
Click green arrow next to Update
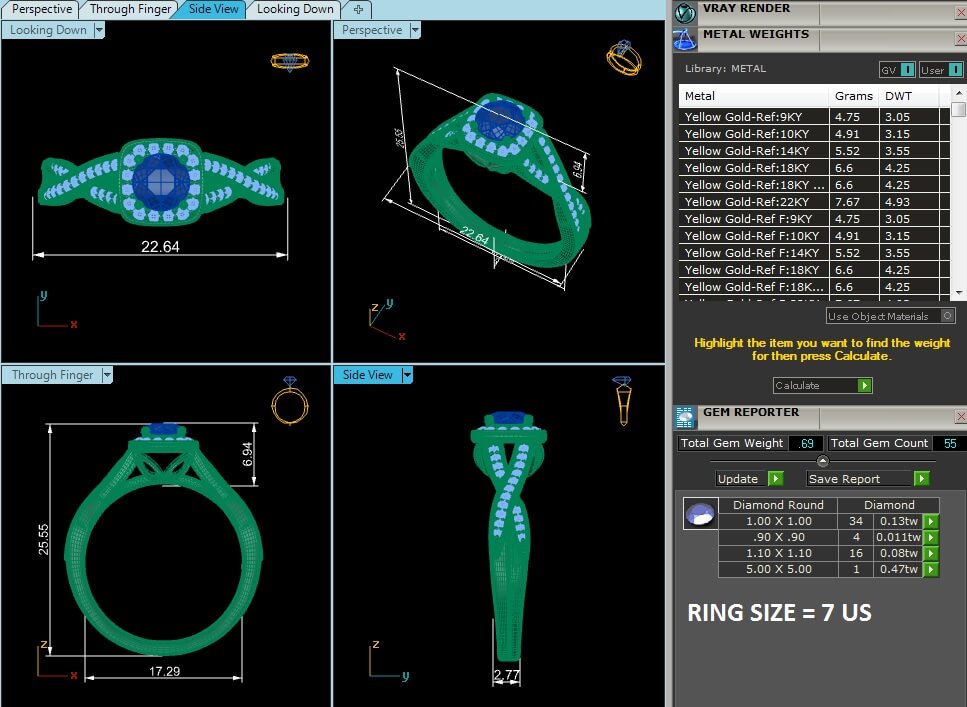[776, 479]
